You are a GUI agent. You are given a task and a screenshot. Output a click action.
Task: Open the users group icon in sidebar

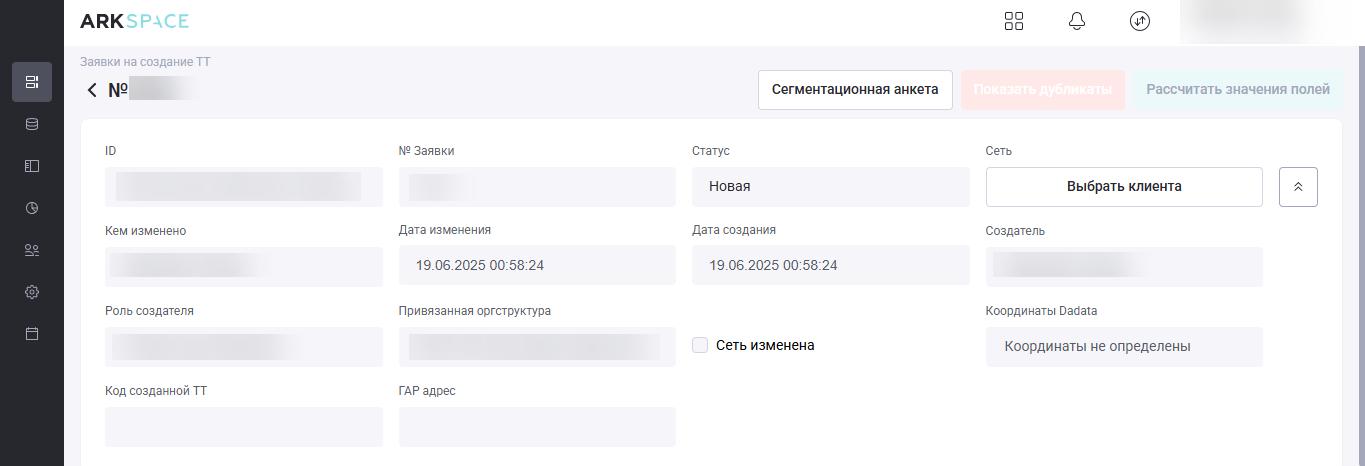[32, 250]
